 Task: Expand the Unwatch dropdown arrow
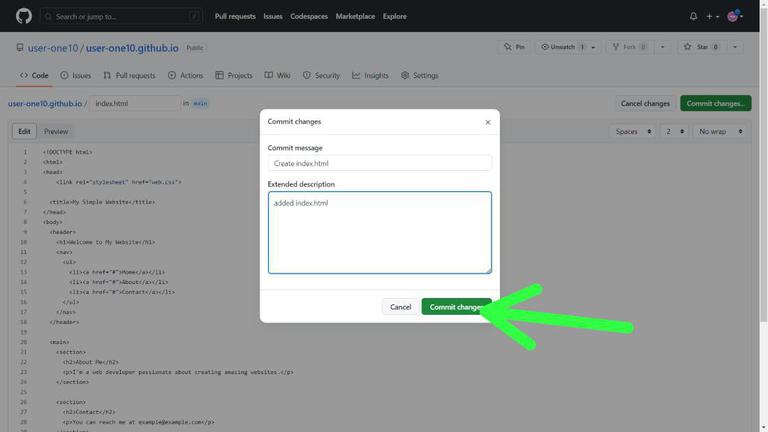click(594, 47)
